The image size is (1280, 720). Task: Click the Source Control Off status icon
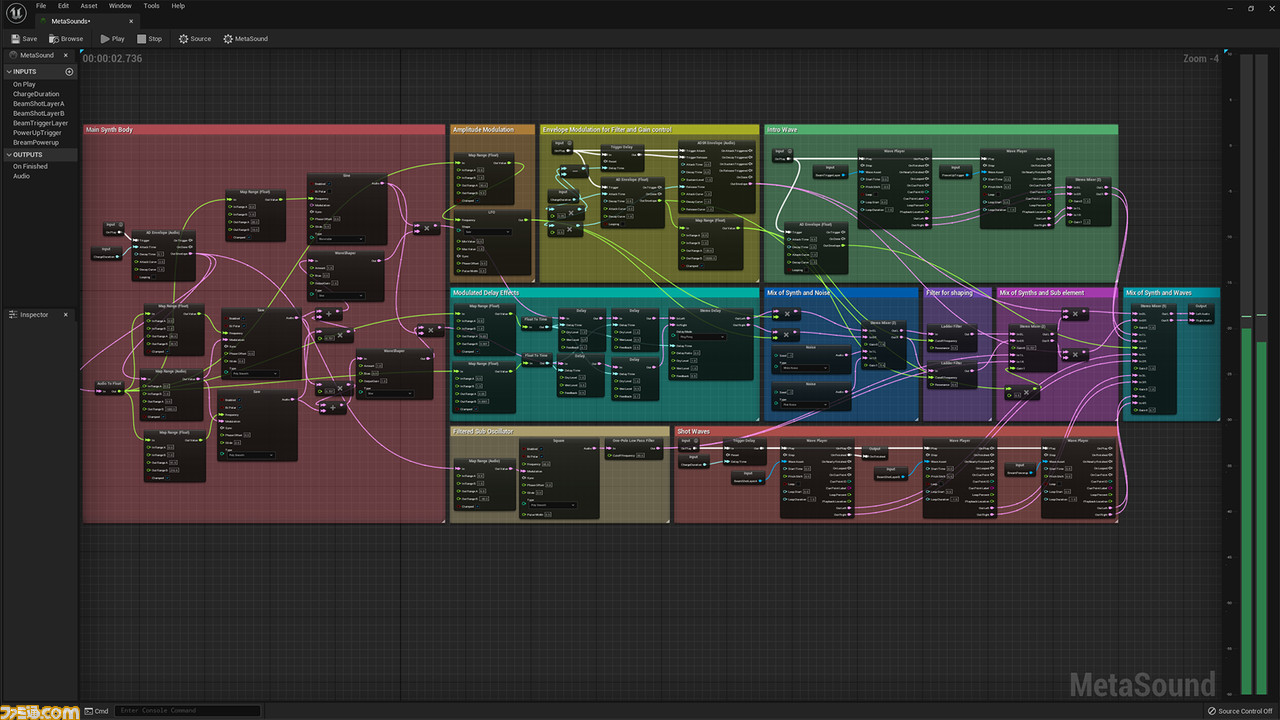1212,711
